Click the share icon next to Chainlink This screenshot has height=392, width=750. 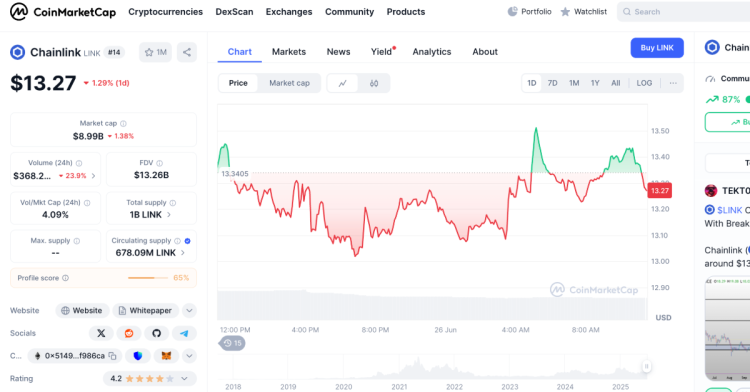187,52
